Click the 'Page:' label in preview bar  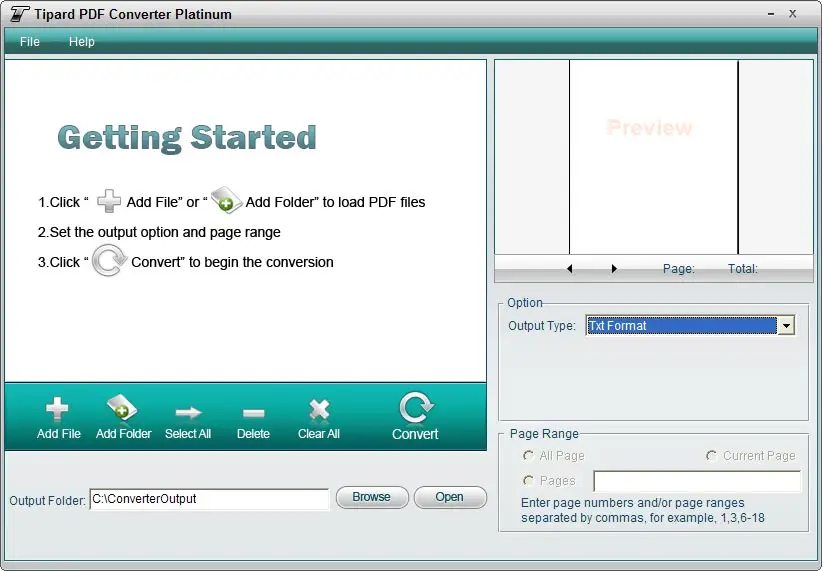(679, 269)
